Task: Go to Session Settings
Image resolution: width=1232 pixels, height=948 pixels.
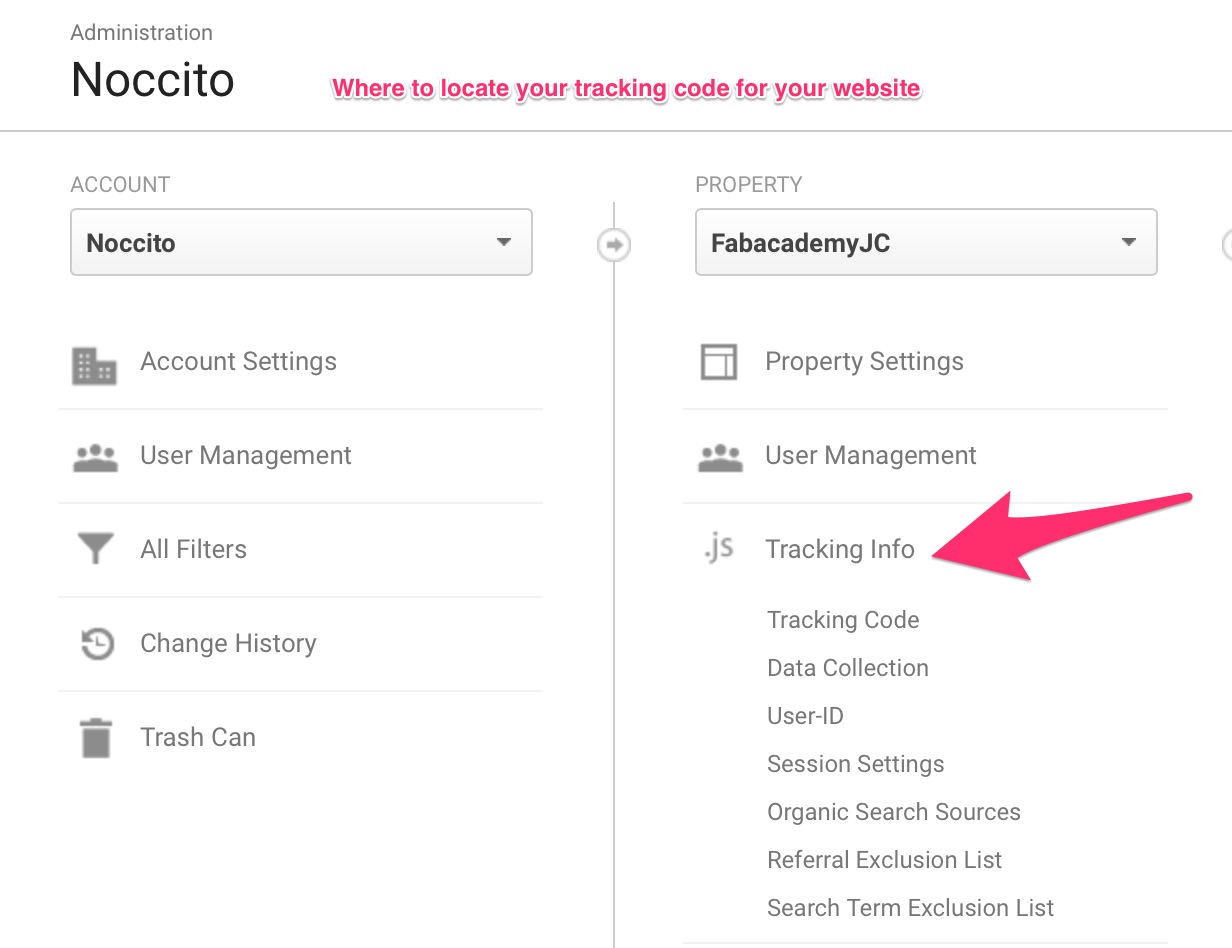Action: [x=855, y=764]
